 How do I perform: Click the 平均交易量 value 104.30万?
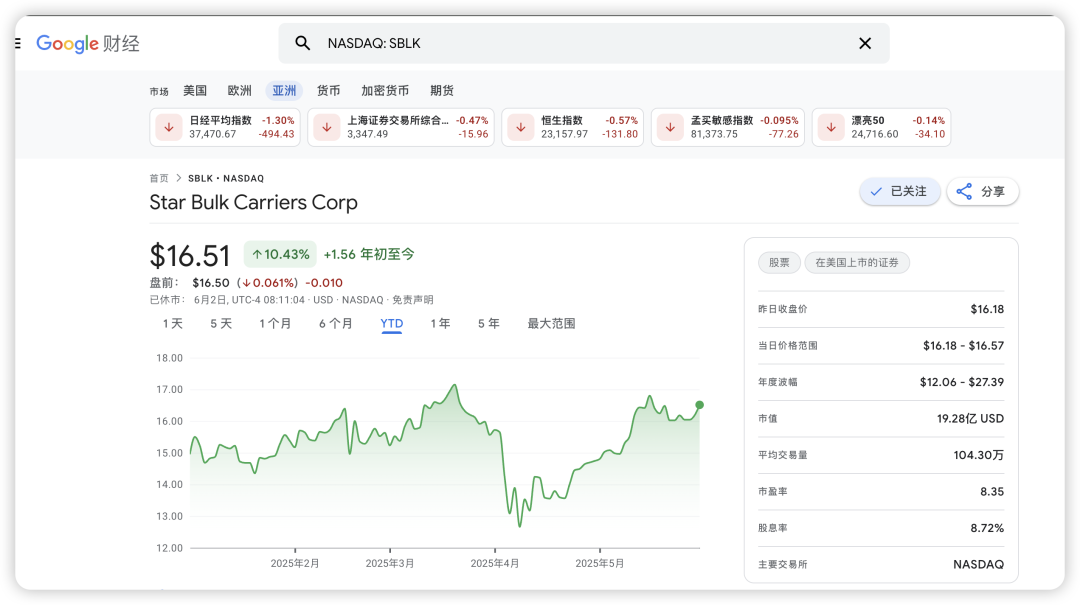[x=978, y=455]
